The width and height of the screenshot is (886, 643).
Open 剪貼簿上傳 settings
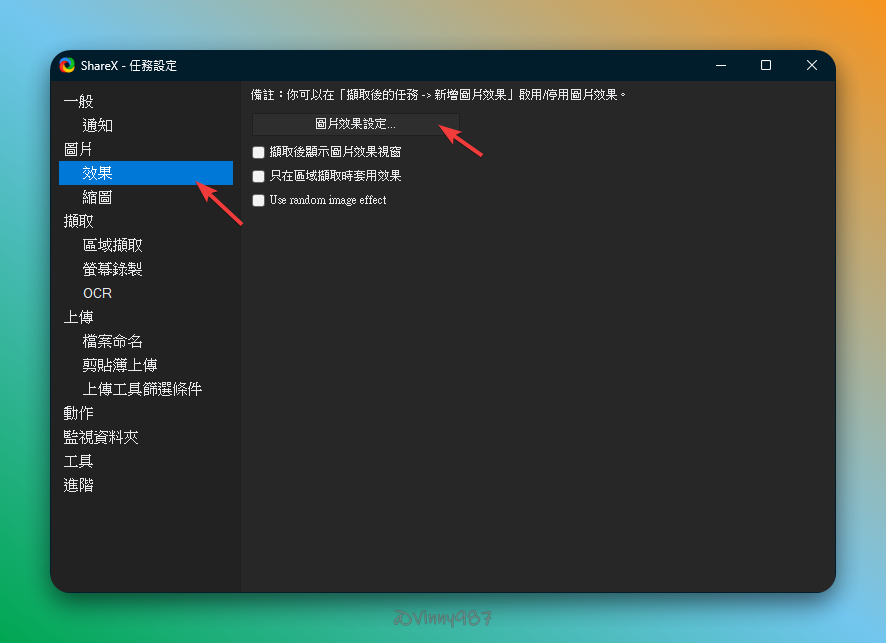click(119, 365)
